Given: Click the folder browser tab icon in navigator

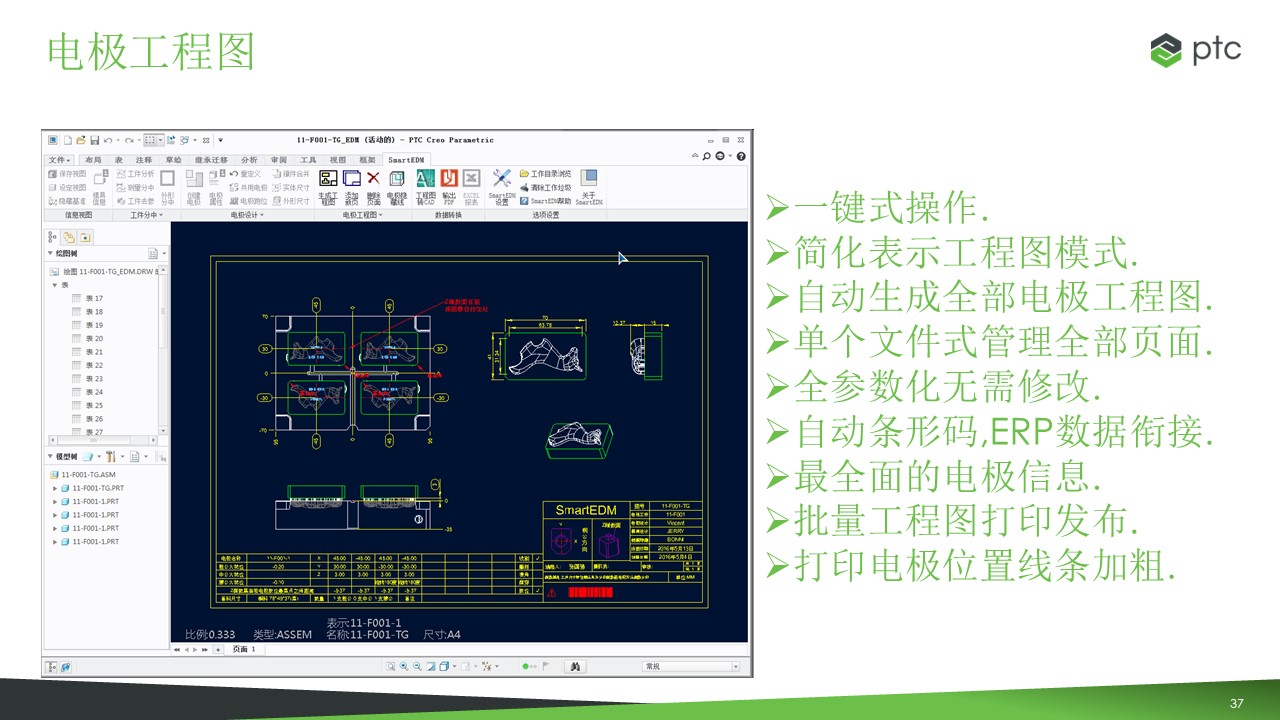Looking at the screenshot, I should click(x=69, y=237).
